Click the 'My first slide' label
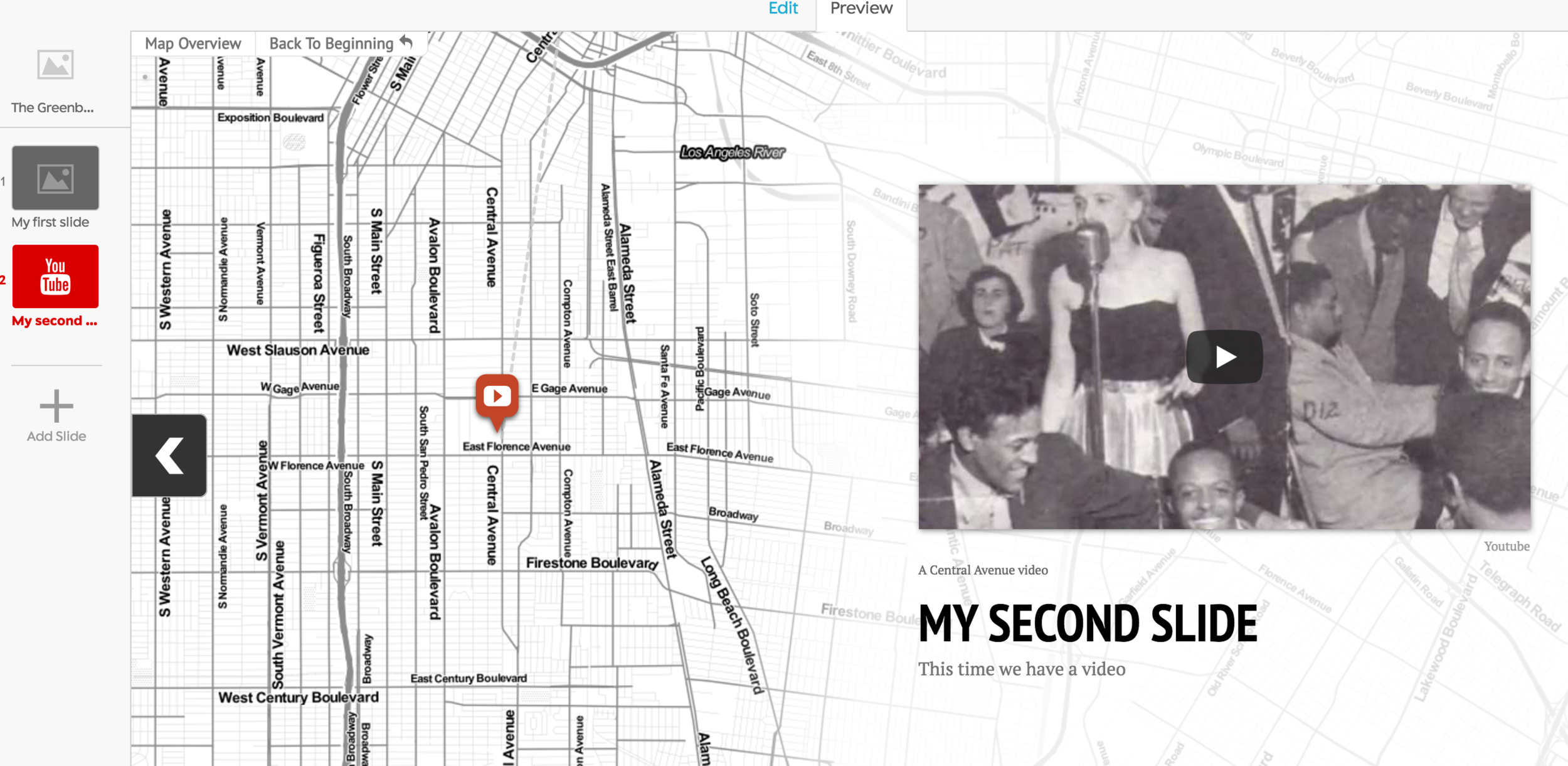The image size is (1568, 766). click(50, 222)
